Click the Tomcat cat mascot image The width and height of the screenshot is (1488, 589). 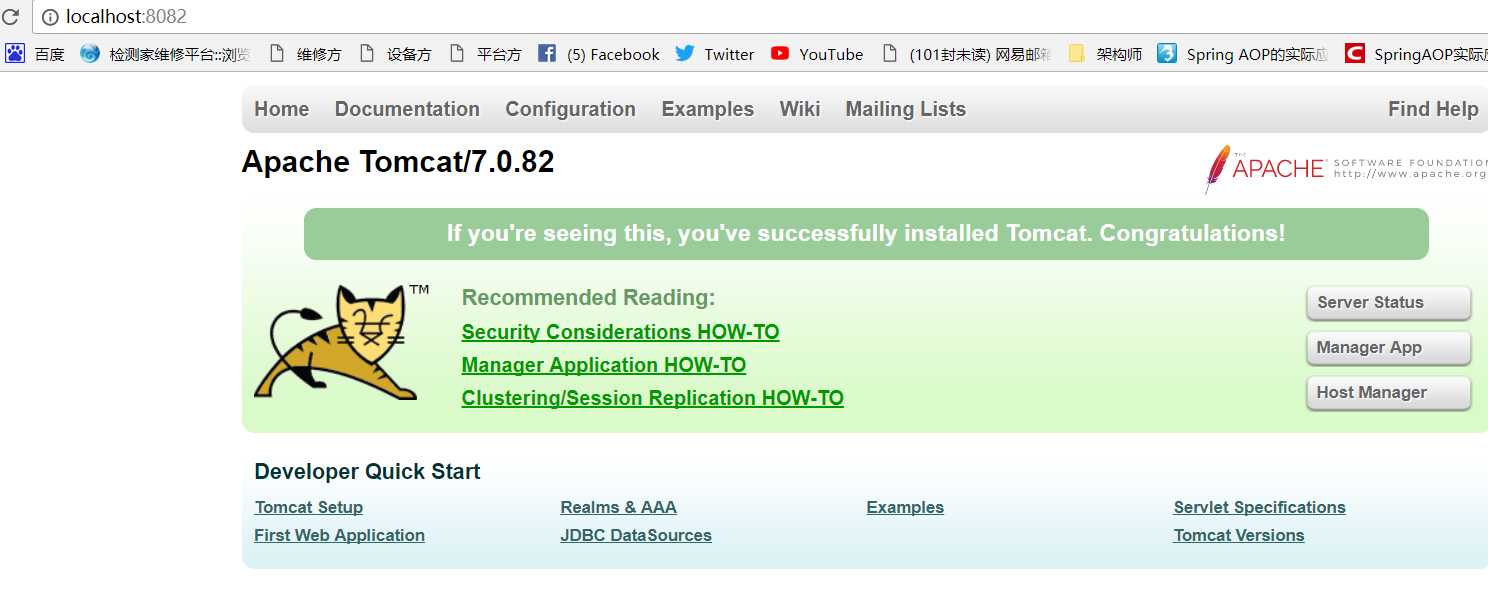pos(342,342)
